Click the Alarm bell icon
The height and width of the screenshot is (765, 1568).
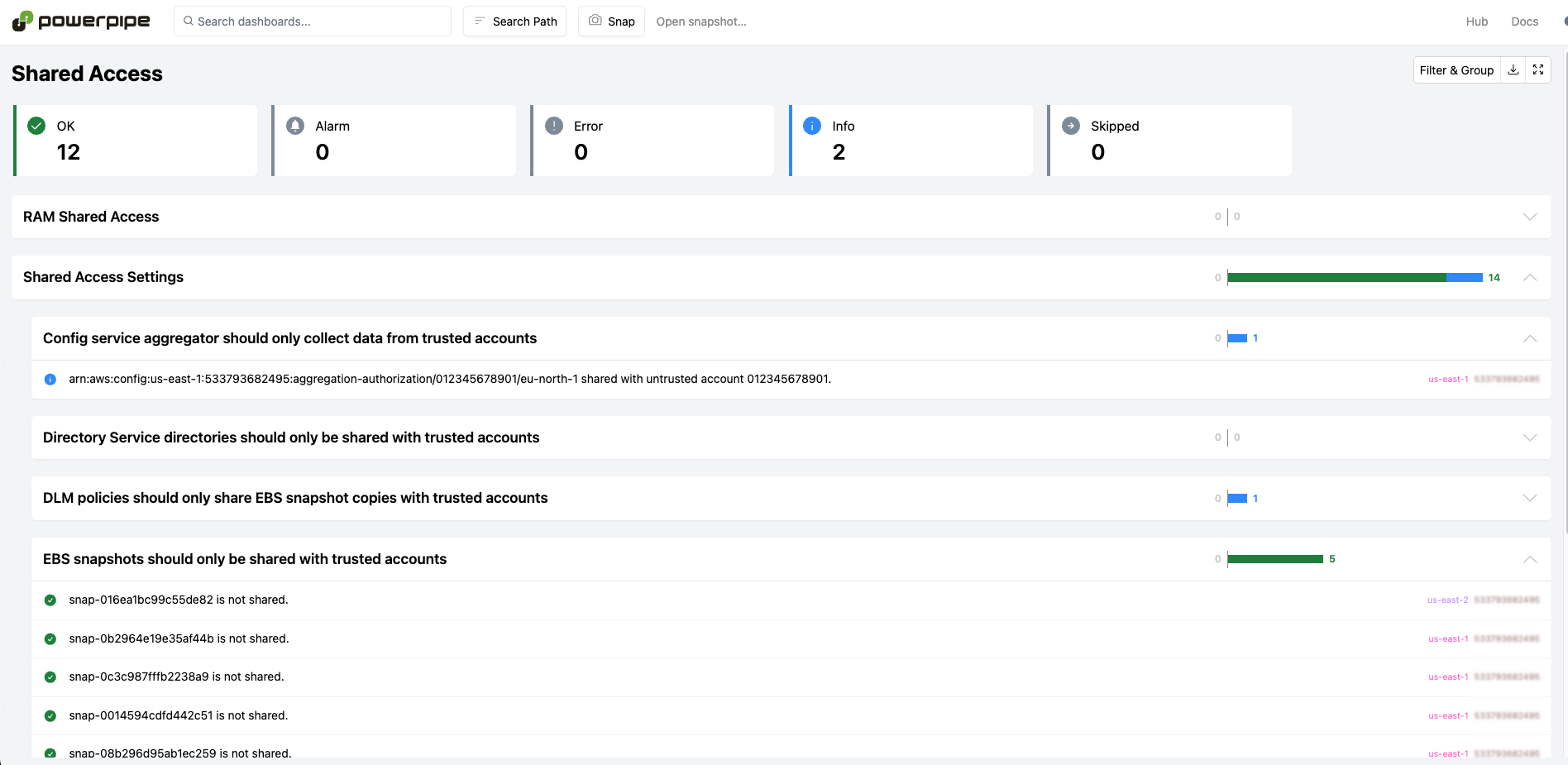pyautogui.click(x=295, y=126)
